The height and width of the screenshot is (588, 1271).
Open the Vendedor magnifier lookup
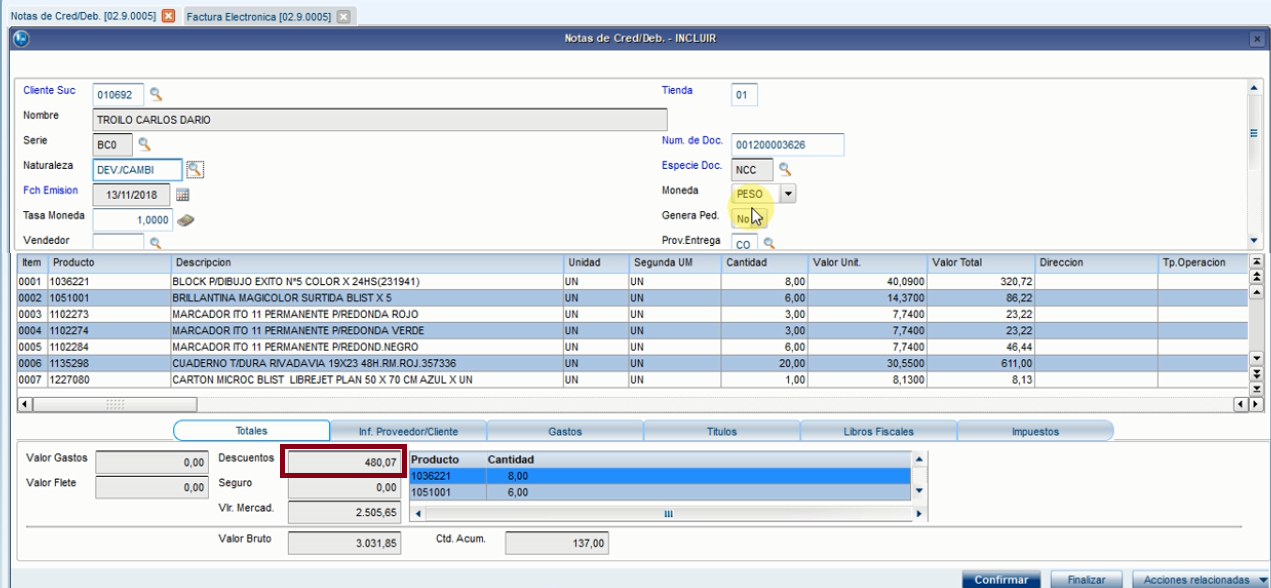click(x=155, y=242)
